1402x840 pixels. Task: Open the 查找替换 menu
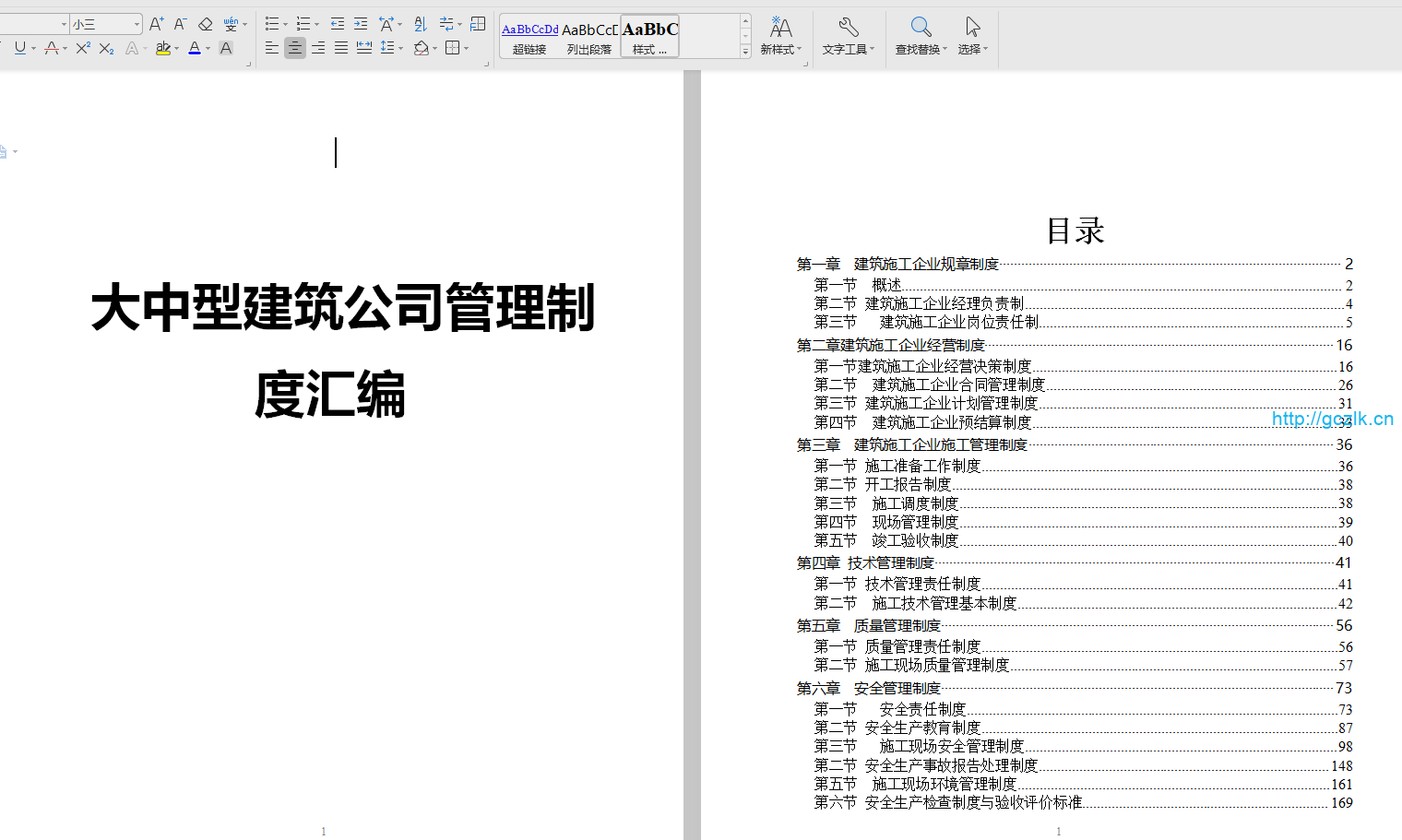pyautogui.click(x=921, y=36)
